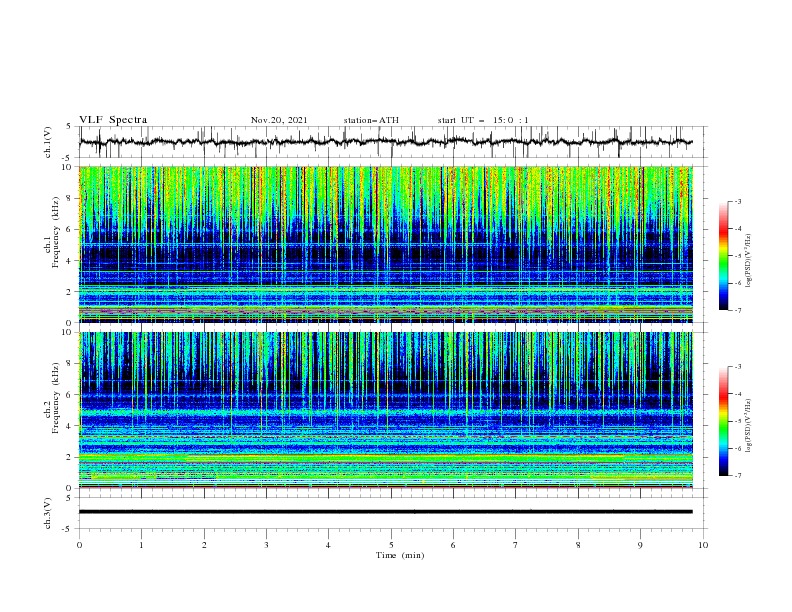The image size is (792, 612).
Task: Click the "-5" tick on ch.3(V) voltage axis
Action: [68, 529]
